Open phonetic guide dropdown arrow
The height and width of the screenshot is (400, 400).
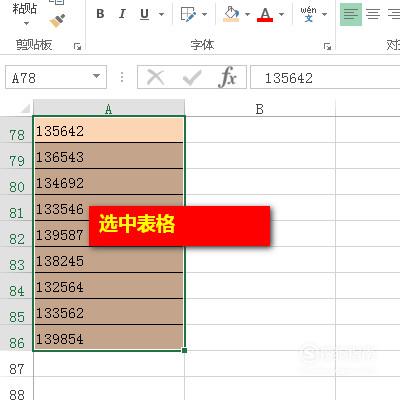pyautogui.click(x=324, y=14)
